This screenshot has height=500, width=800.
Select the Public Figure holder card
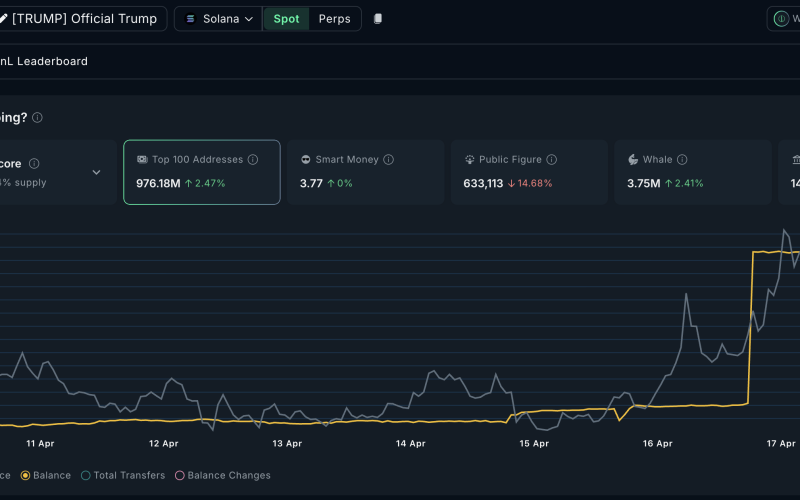click(529, 172)
